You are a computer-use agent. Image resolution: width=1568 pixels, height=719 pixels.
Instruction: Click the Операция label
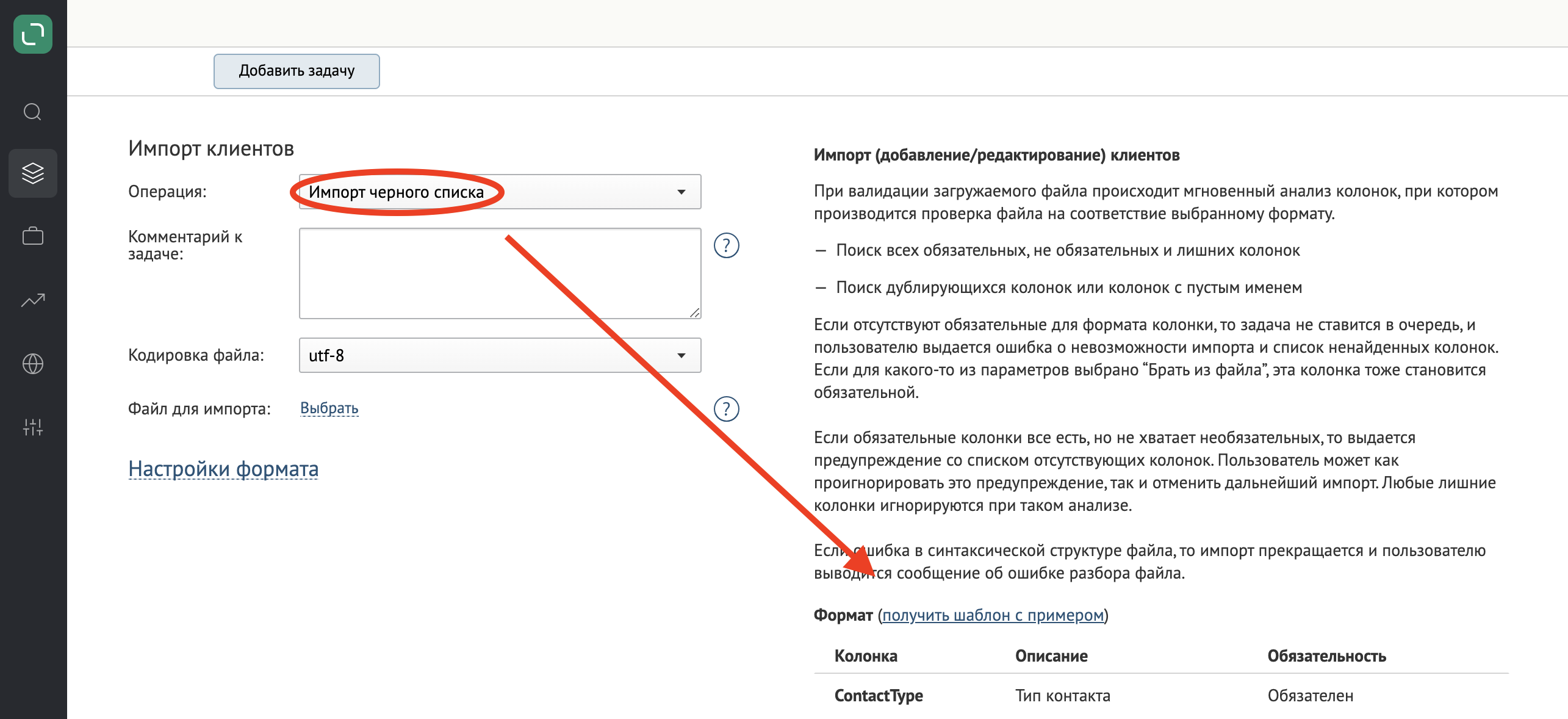[167, 192]
